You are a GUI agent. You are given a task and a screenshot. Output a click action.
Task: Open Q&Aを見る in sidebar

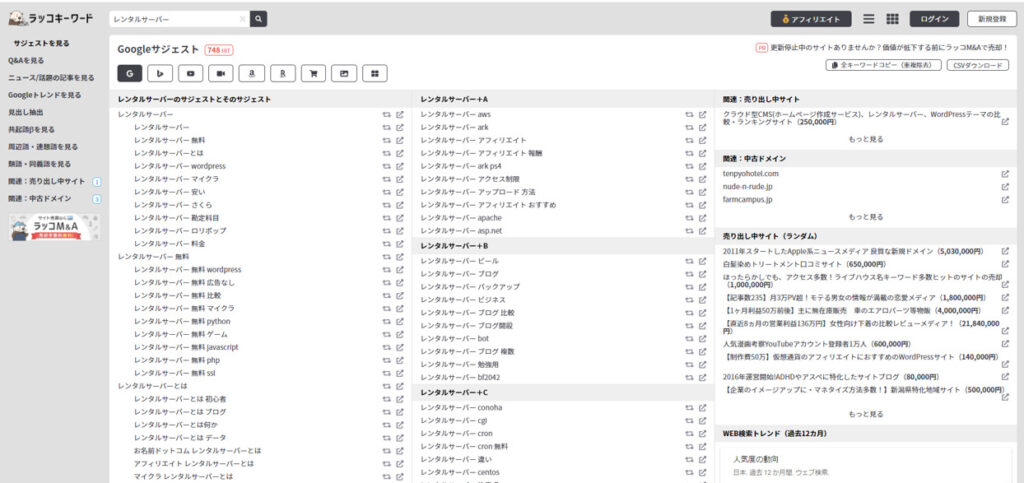click(26, 61)
